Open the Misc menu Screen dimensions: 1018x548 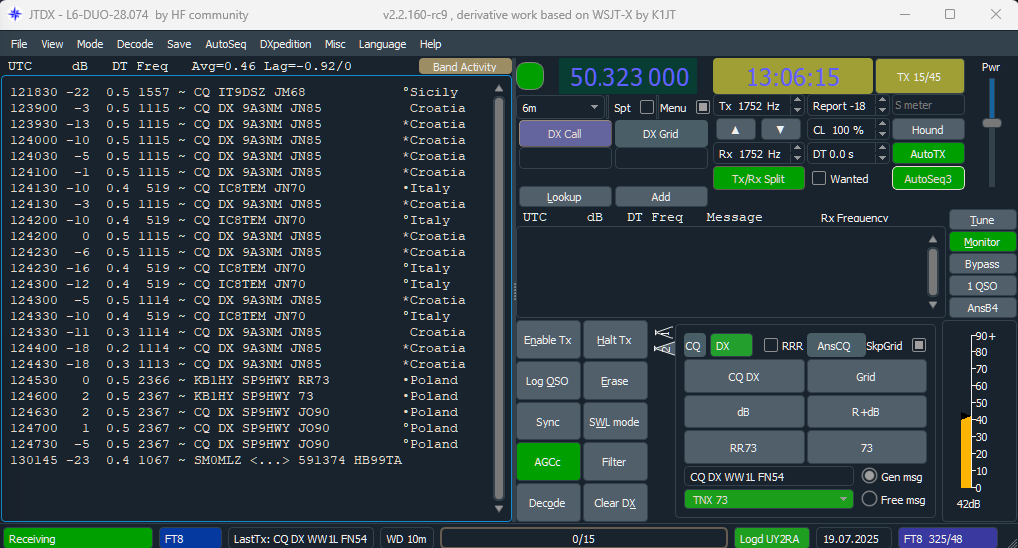335,44
